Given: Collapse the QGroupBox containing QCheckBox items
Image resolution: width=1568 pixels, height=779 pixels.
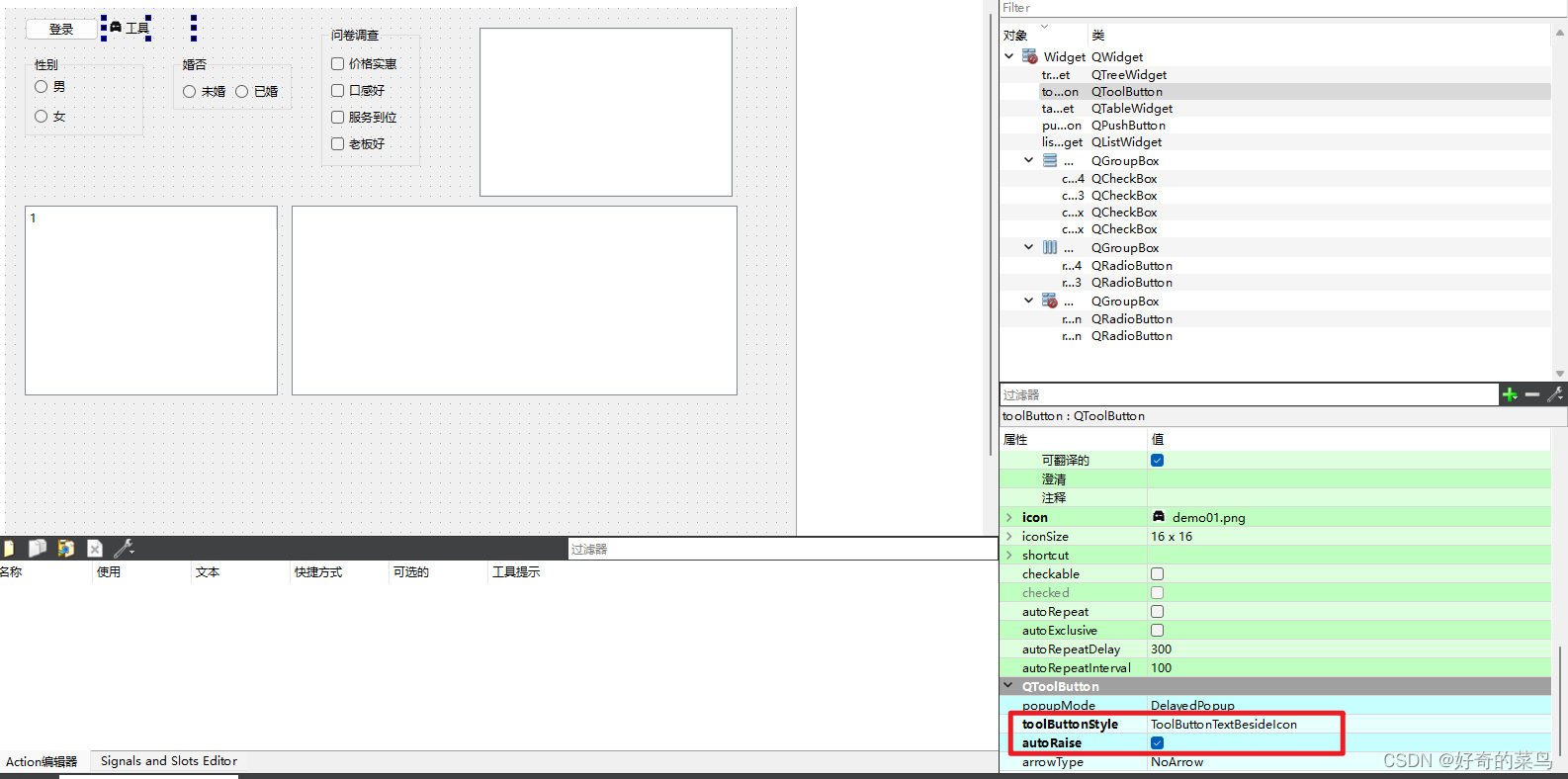Looking at the screenshot, I should click(1028, 160).
